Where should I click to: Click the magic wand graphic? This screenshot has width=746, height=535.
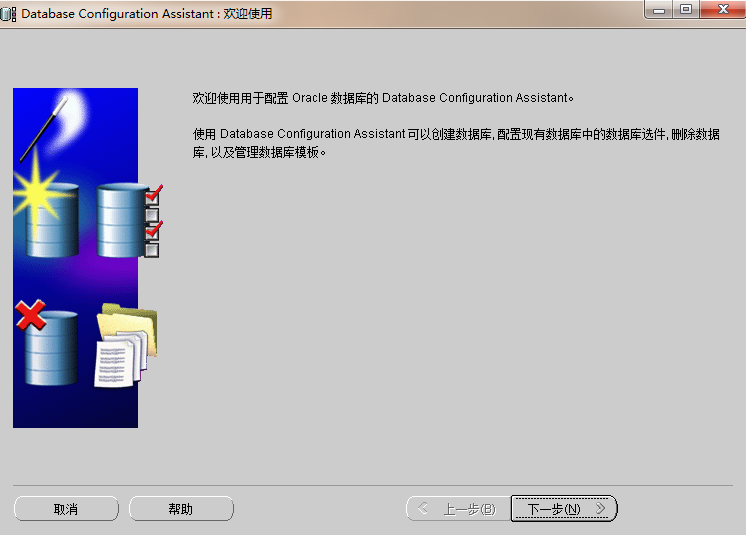point(44,129)
